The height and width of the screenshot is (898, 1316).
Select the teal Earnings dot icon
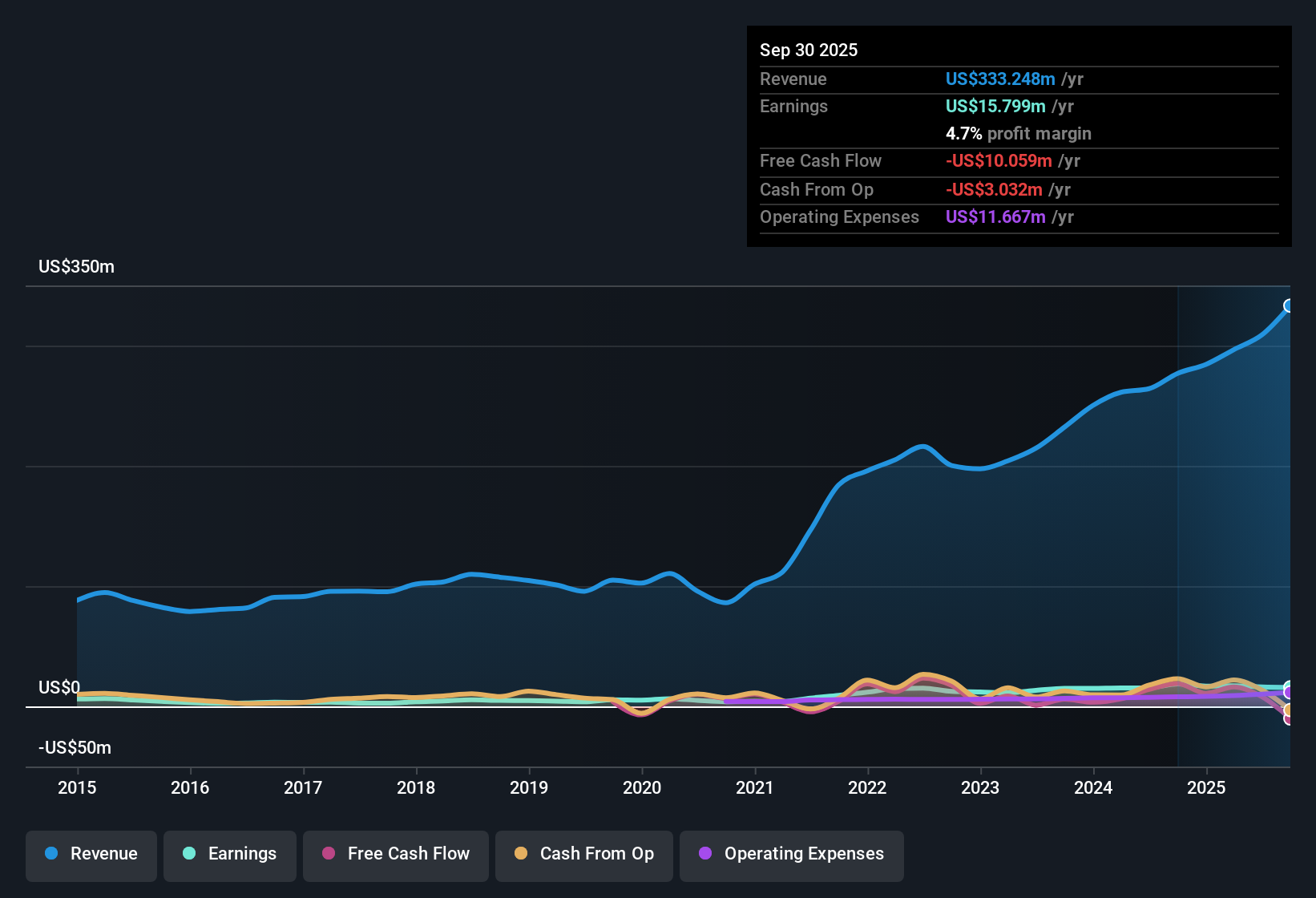coord(189,854)
